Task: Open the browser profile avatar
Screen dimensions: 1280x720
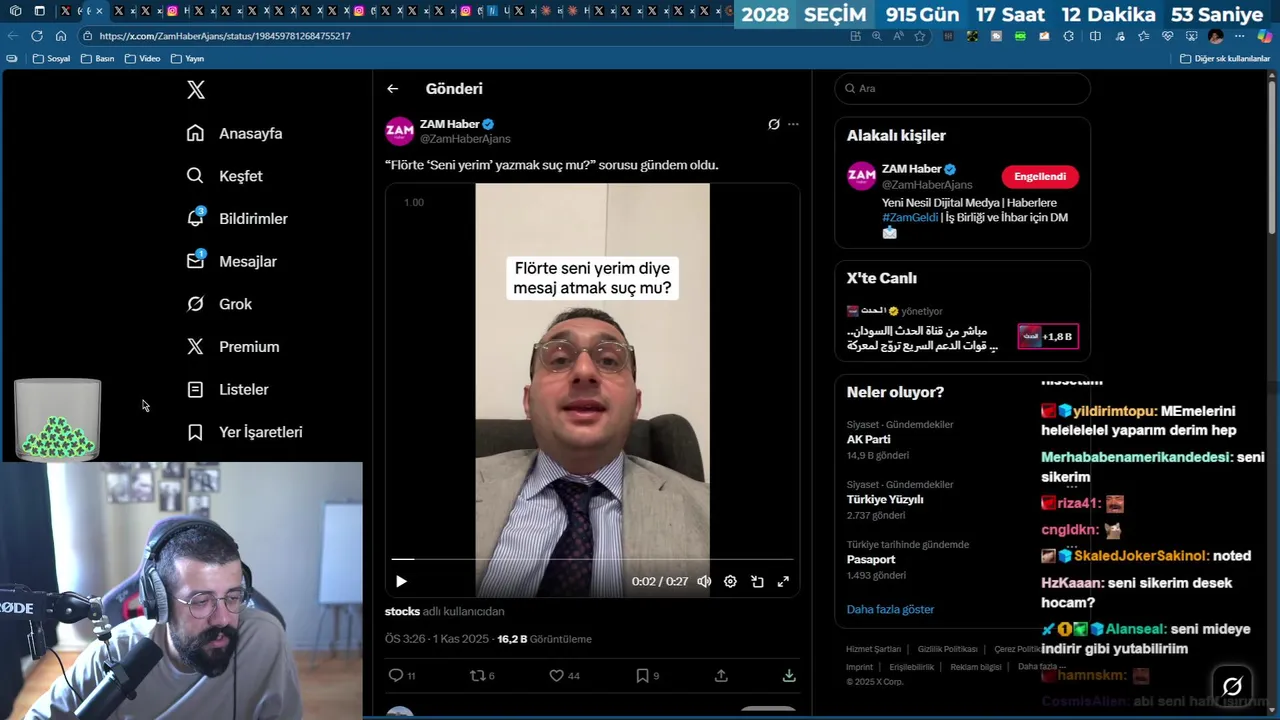Action: [x=1216, y=36]
